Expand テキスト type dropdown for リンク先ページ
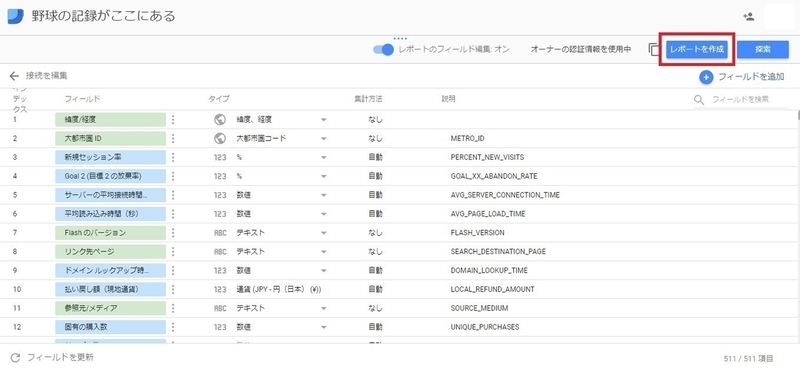This screenshot has height=369, width=800. click(323, 252)
